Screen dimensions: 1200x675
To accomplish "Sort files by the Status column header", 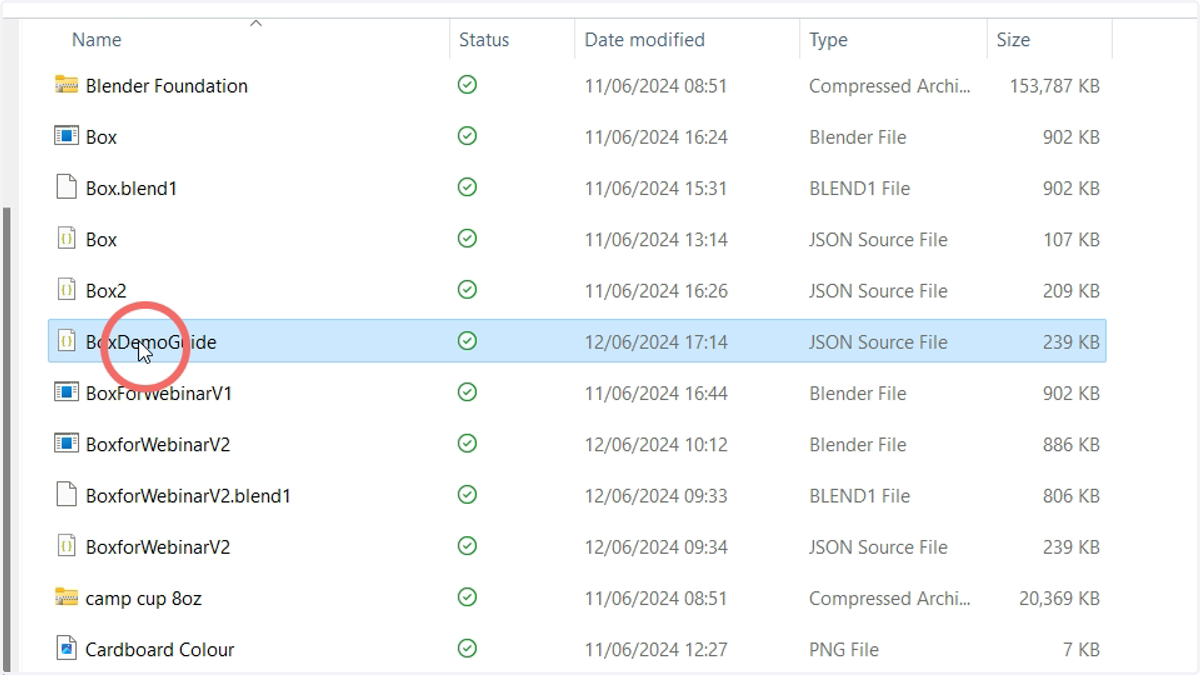I will (x=484, y=40).
